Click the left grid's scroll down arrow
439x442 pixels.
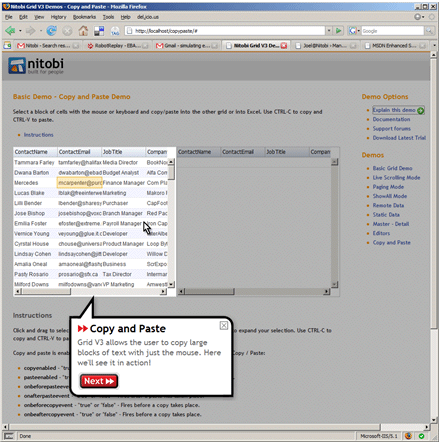(x=171, y=284)
